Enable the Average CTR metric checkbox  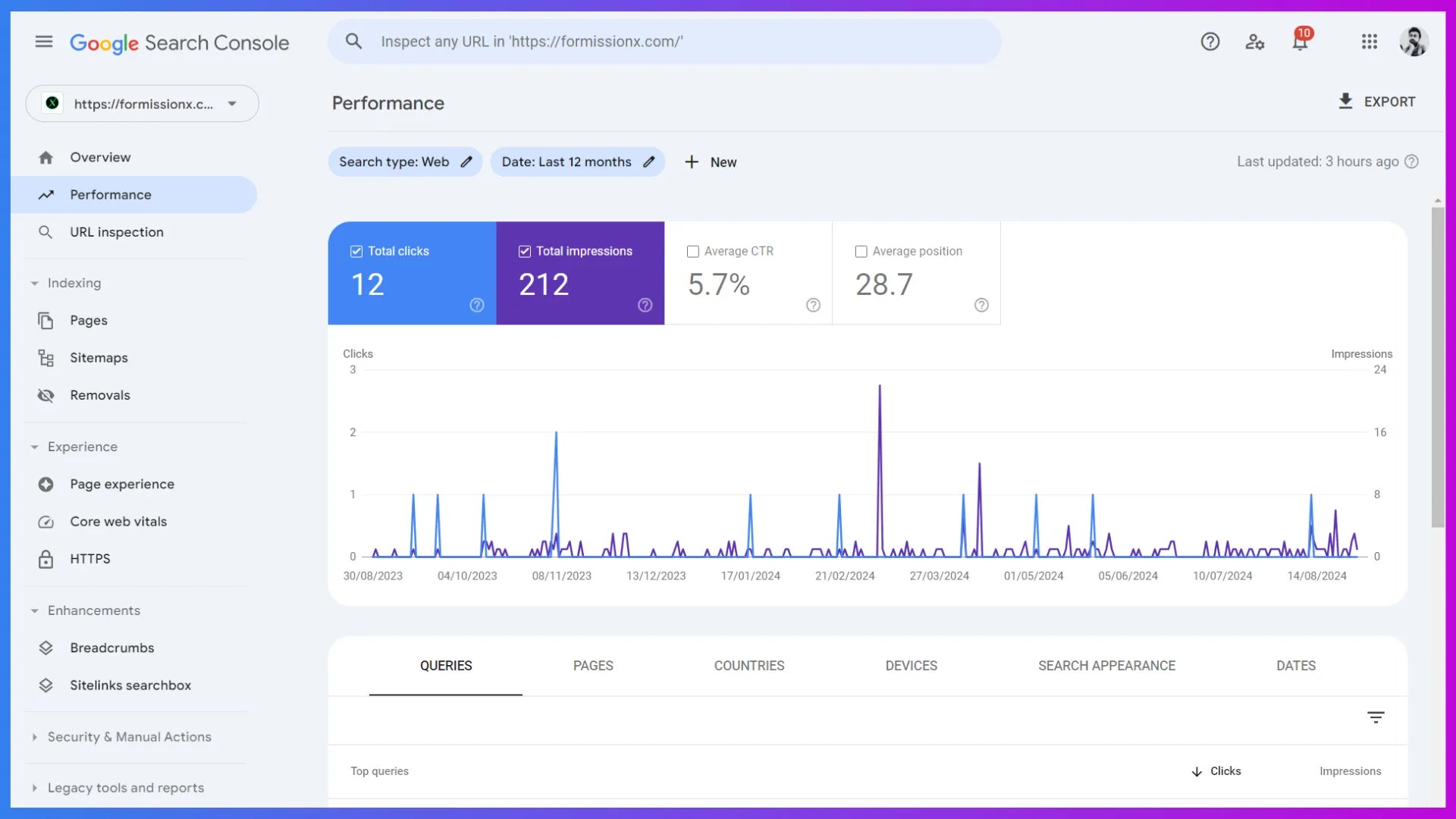coord(692,251)
